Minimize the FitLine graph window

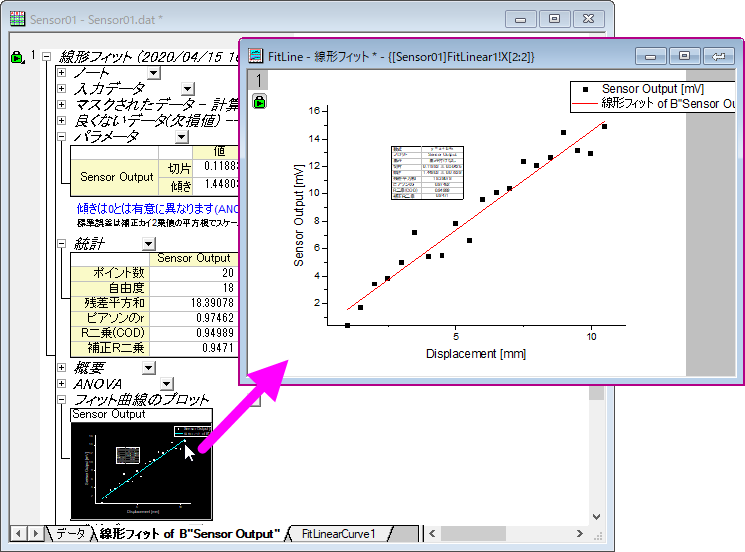coord(651,57)
